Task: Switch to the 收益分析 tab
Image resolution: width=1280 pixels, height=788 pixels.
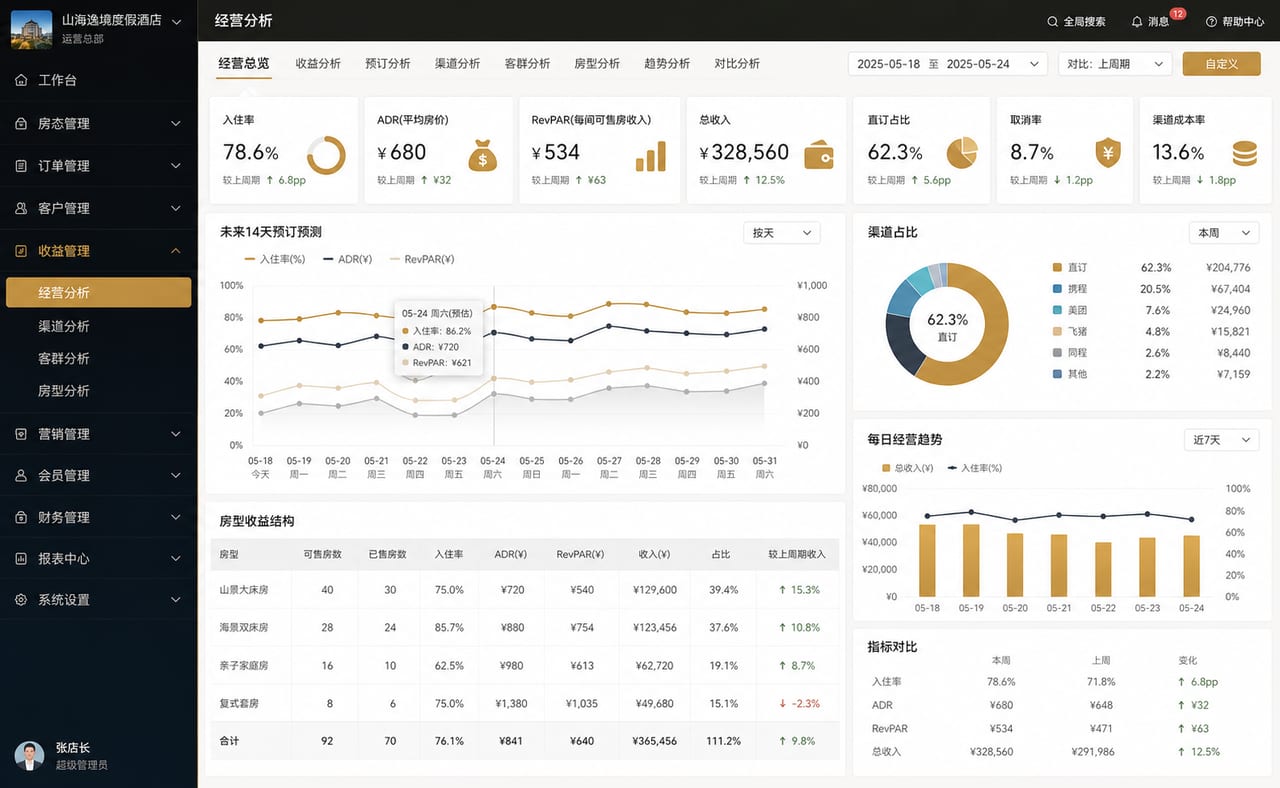Action: [318, 63]
